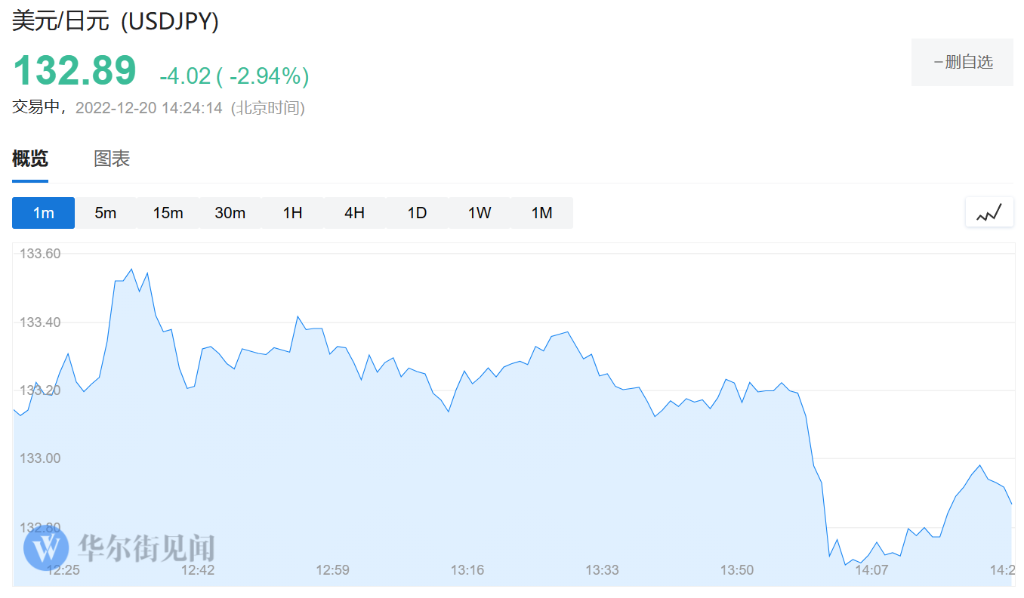1024x598 pixels.
Task: Click the 132.89 current price
Action: pos(74,71)
